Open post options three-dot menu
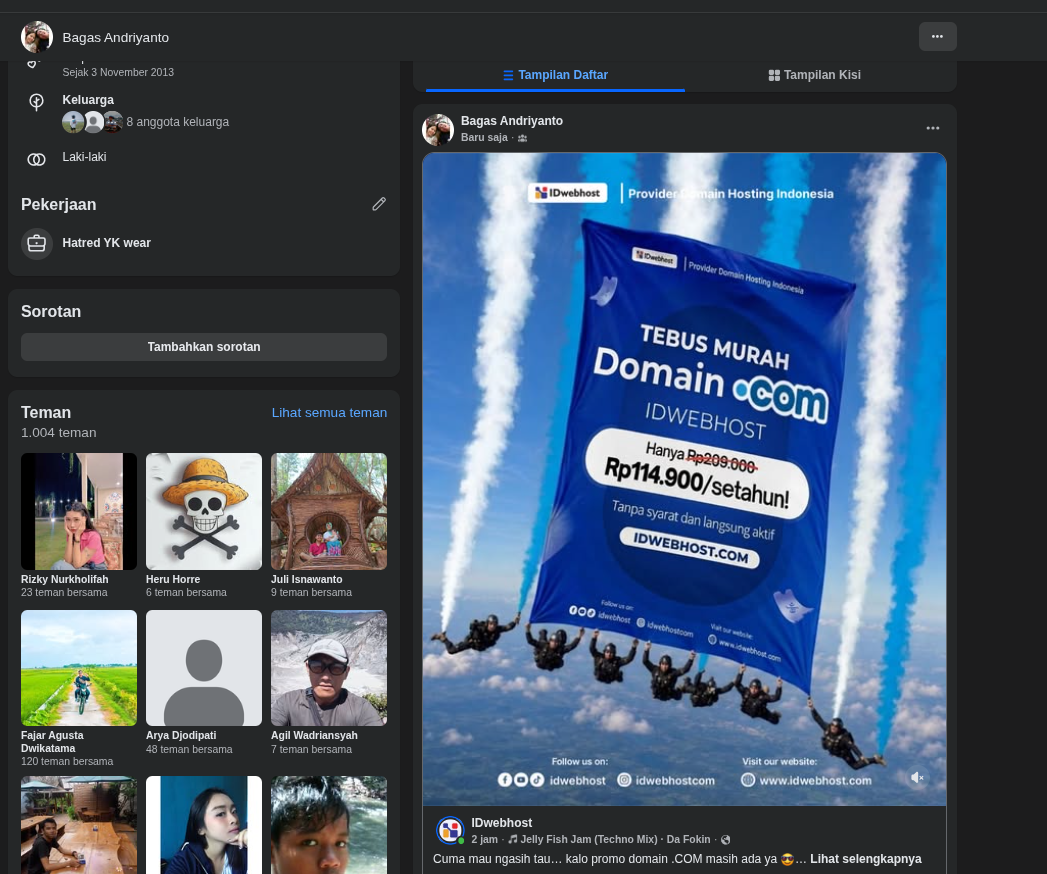 click(933, 128)
